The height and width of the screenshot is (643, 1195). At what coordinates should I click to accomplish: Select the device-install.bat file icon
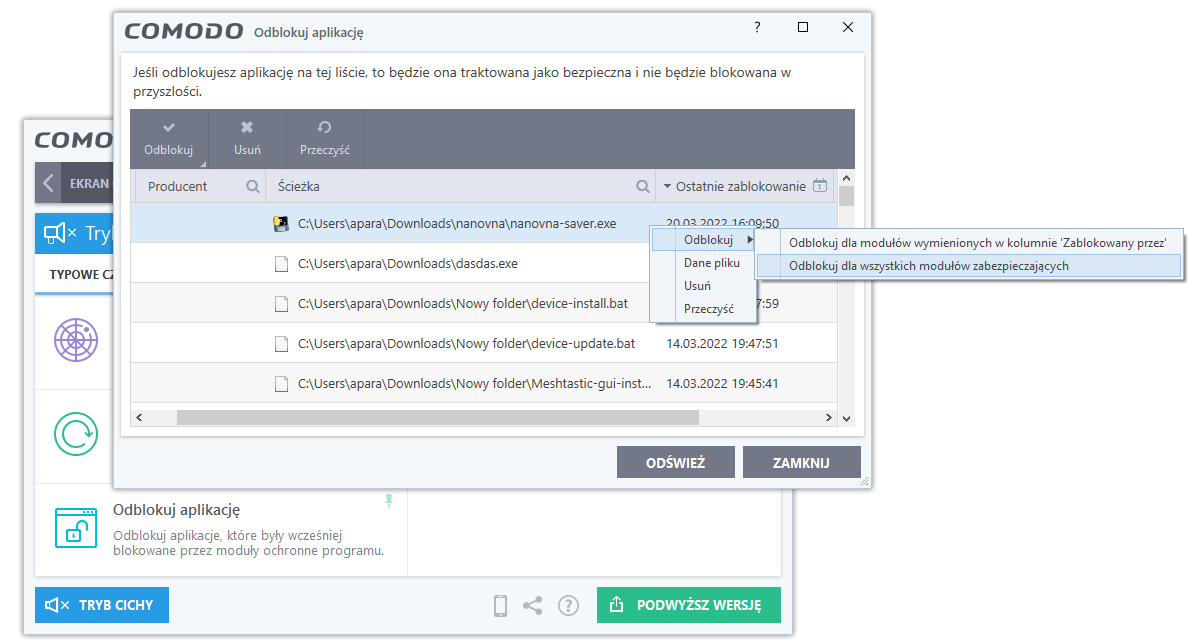pos(281,304)
